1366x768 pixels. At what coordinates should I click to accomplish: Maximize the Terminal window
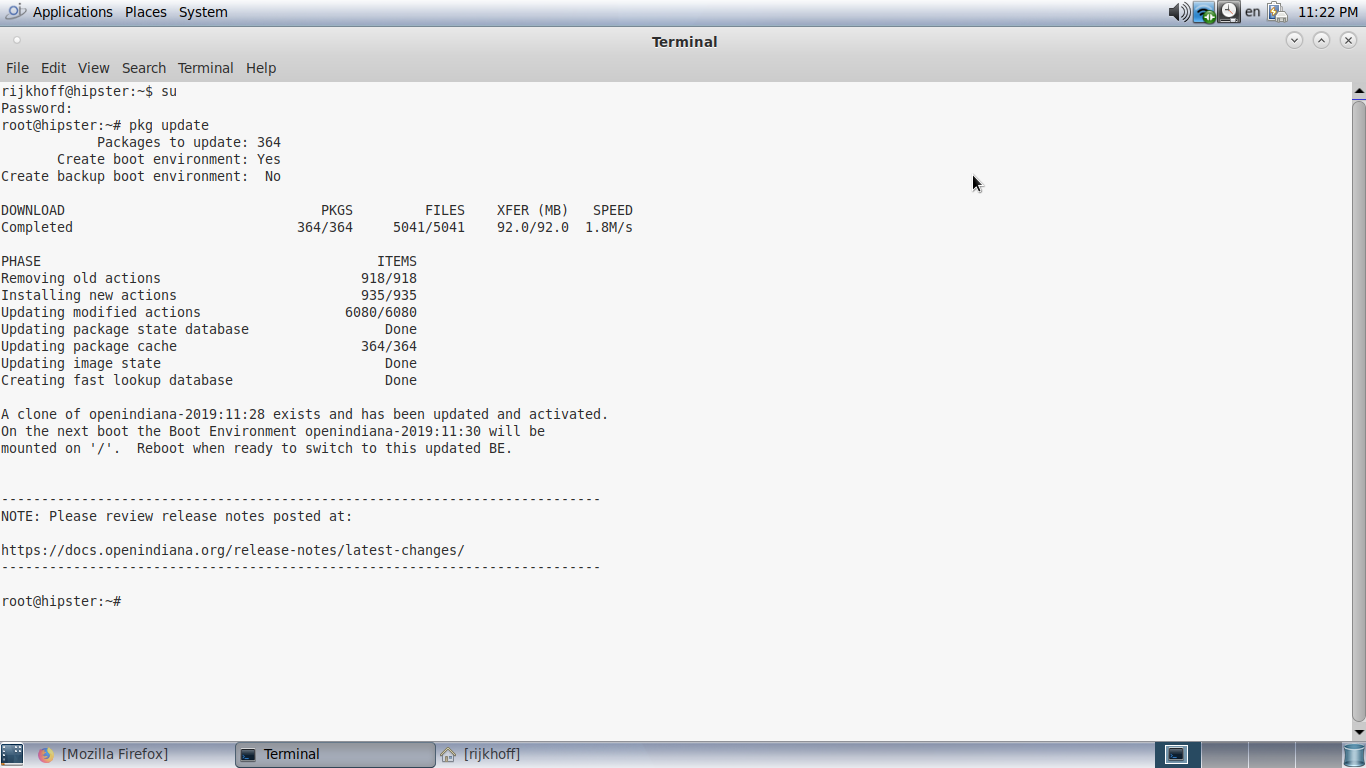click(x=1322, y=41)
